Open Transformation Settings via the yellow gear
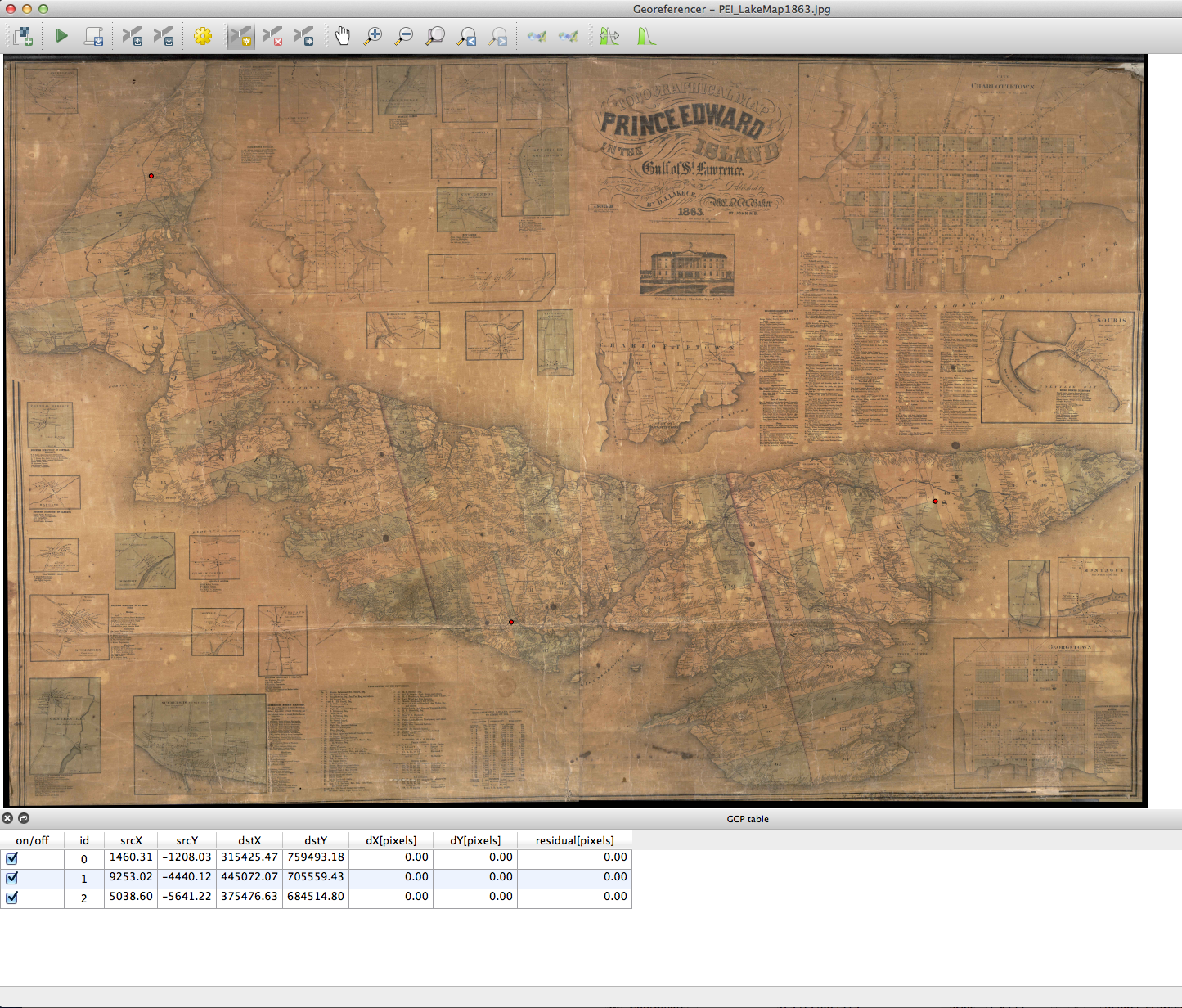This screenshot has height=1008, width=1182. coord(203,36)
